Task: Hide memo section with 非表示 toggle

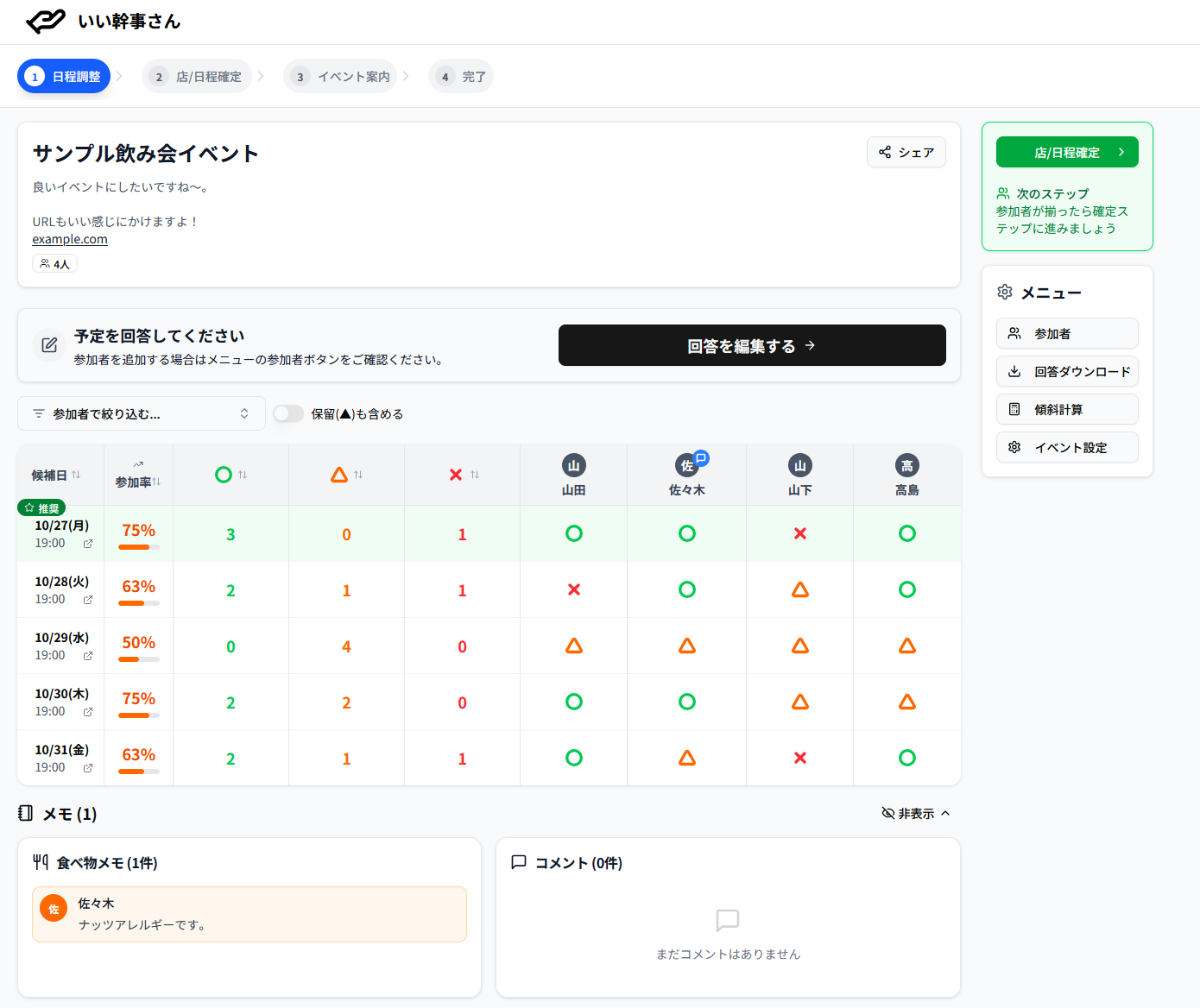Action: (916, 814)
